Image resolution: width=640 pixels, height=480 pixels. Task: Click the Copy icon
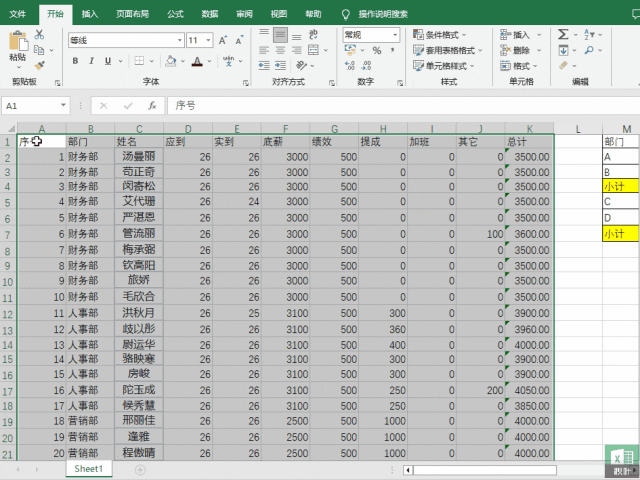click(39, 50)
